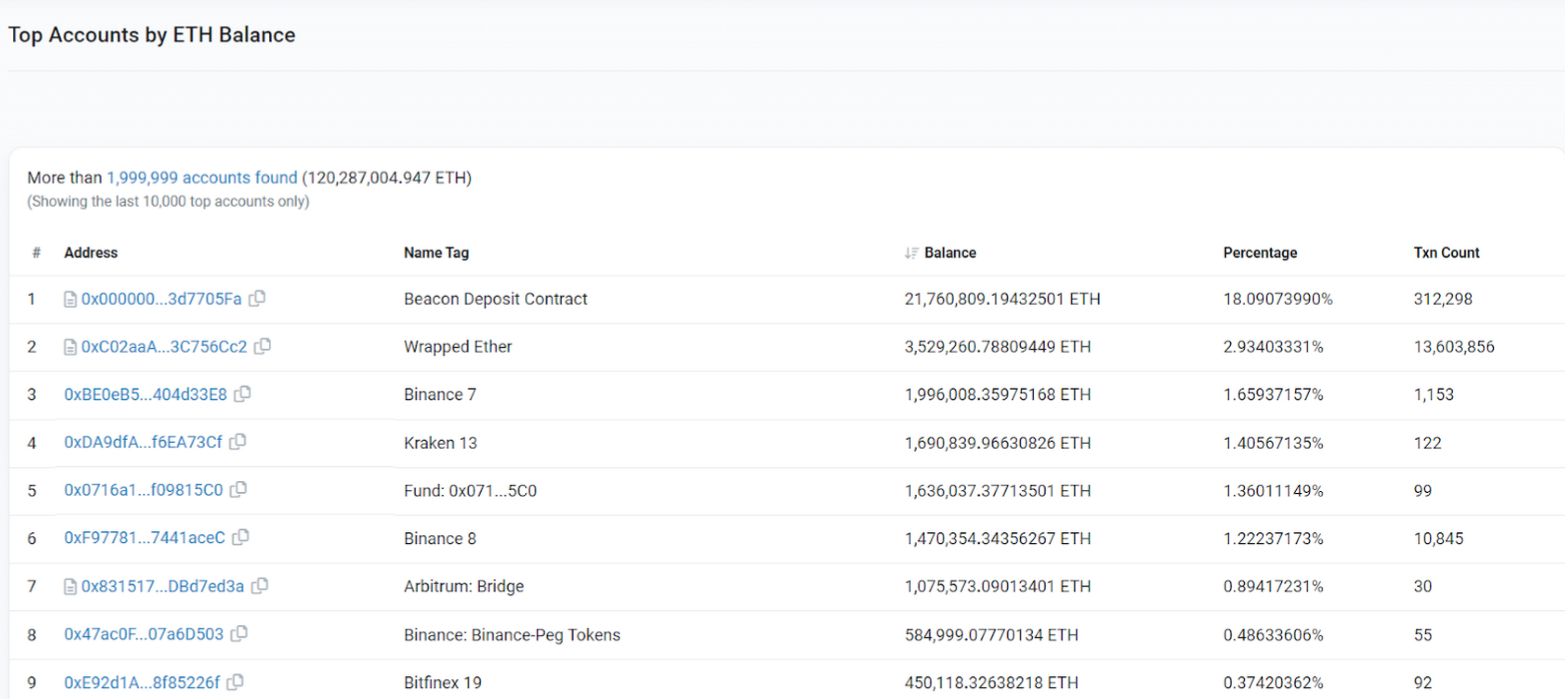1565x699 pixels.
Task: Copy address 0xE92d1A...8f85226f
Action: click(x=235, y=682)
